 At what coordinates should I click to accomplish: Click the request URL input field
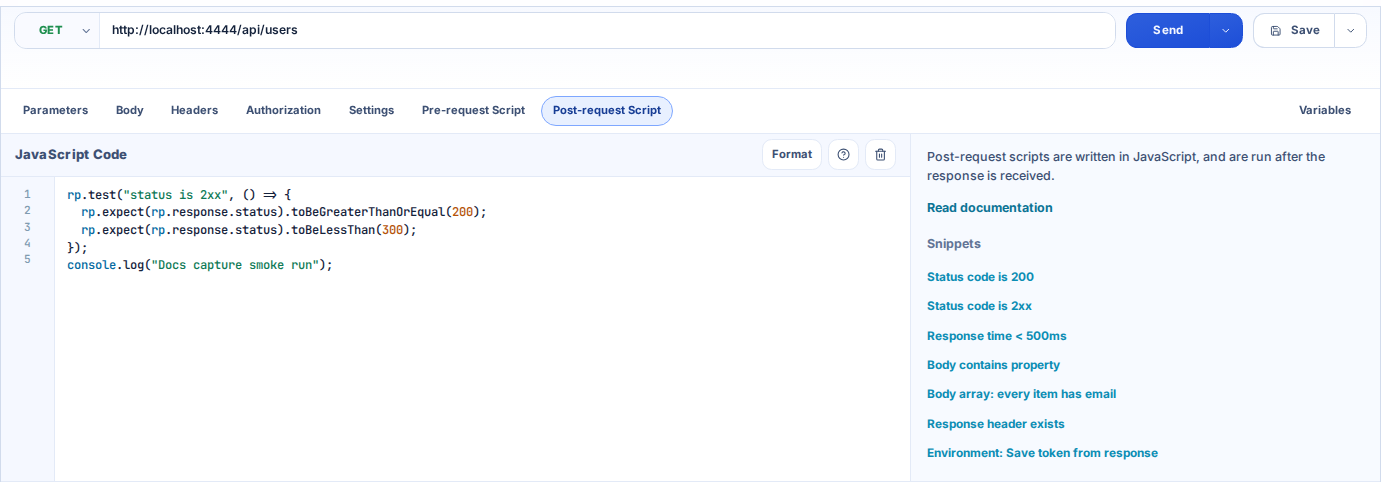tap(607, 30)
